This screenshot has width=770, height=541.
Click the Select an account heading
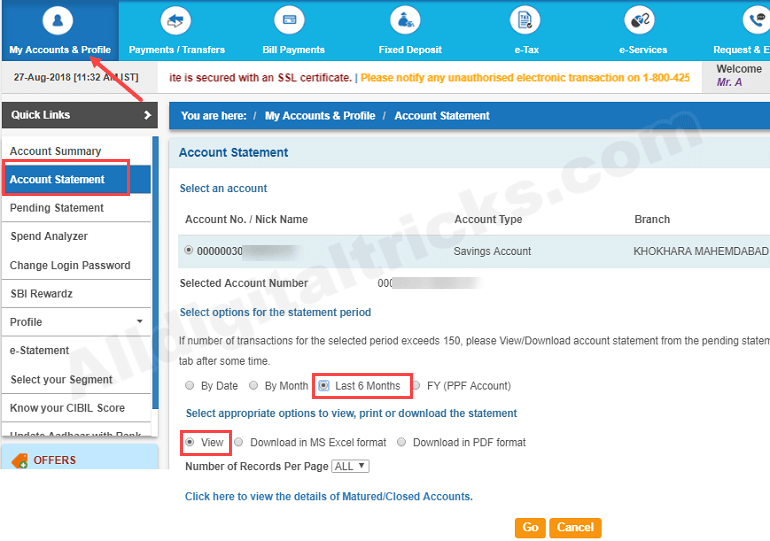223,189
